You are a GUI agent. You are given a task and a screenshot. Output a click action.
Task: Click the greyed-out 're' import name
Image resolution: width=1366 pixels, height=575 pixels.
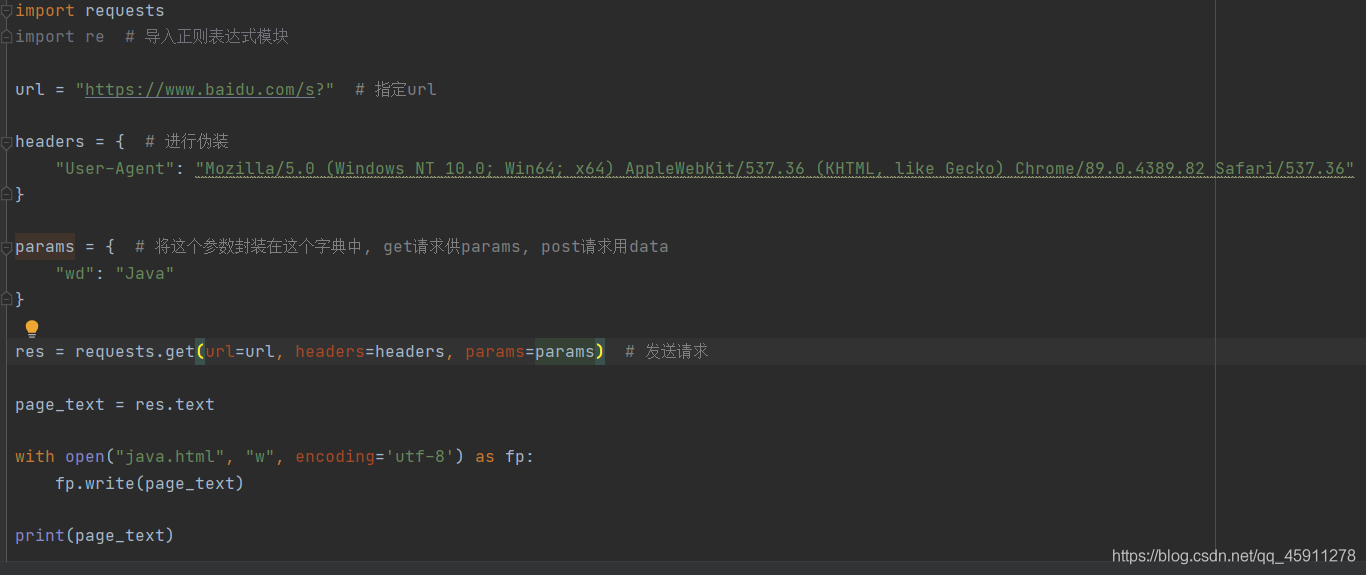95,36
